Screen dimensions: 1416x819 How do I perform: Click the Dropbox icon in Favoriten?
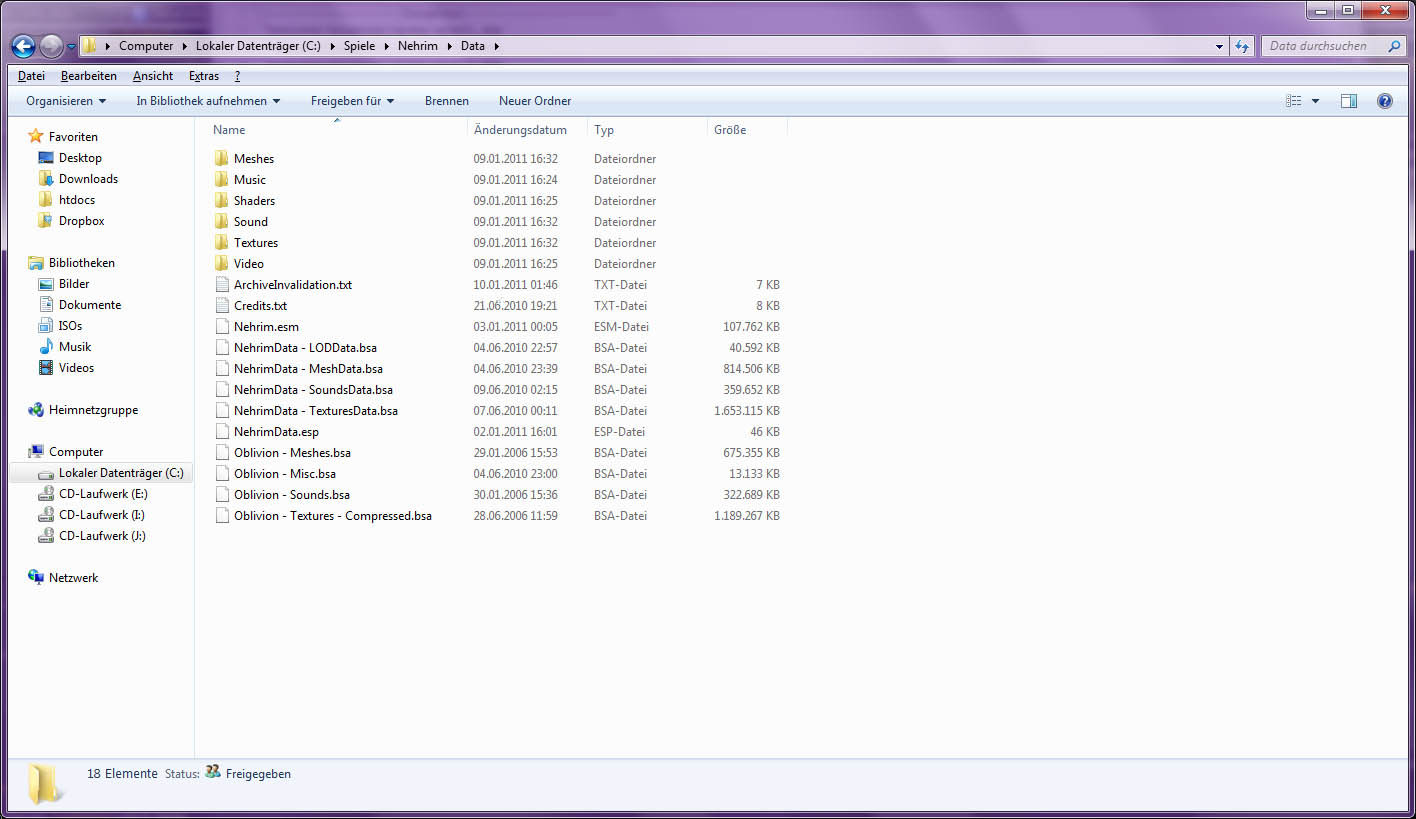45,221
